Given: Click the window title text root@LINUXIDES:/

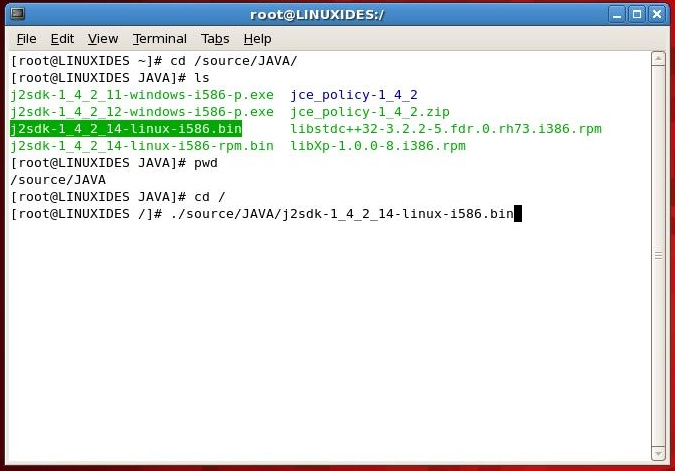Looking at the screenshot, I should click(316, 14).
